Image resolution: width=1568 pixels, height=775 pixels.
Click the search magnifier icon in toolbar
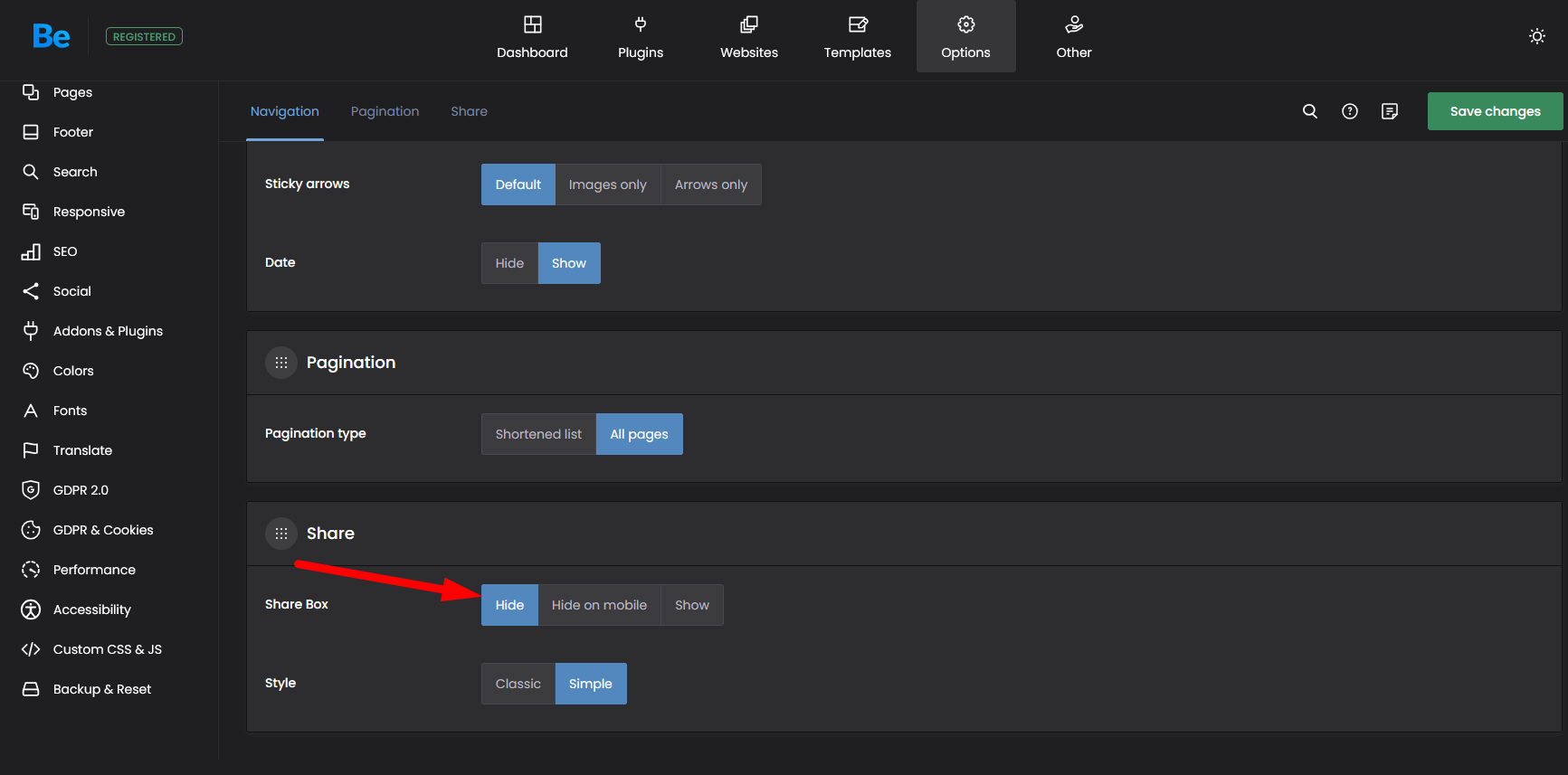(1309, 111)
